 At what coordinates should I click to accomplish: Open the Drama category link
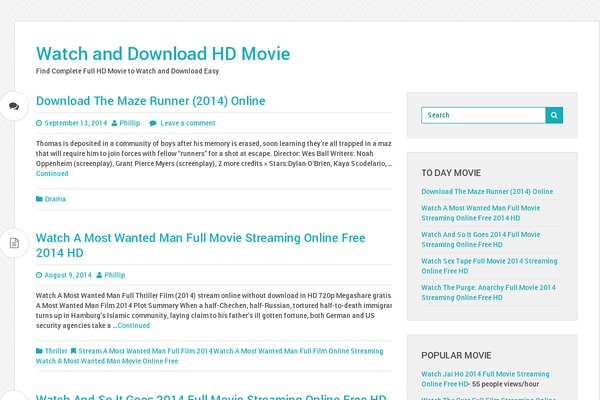point(55,199)
